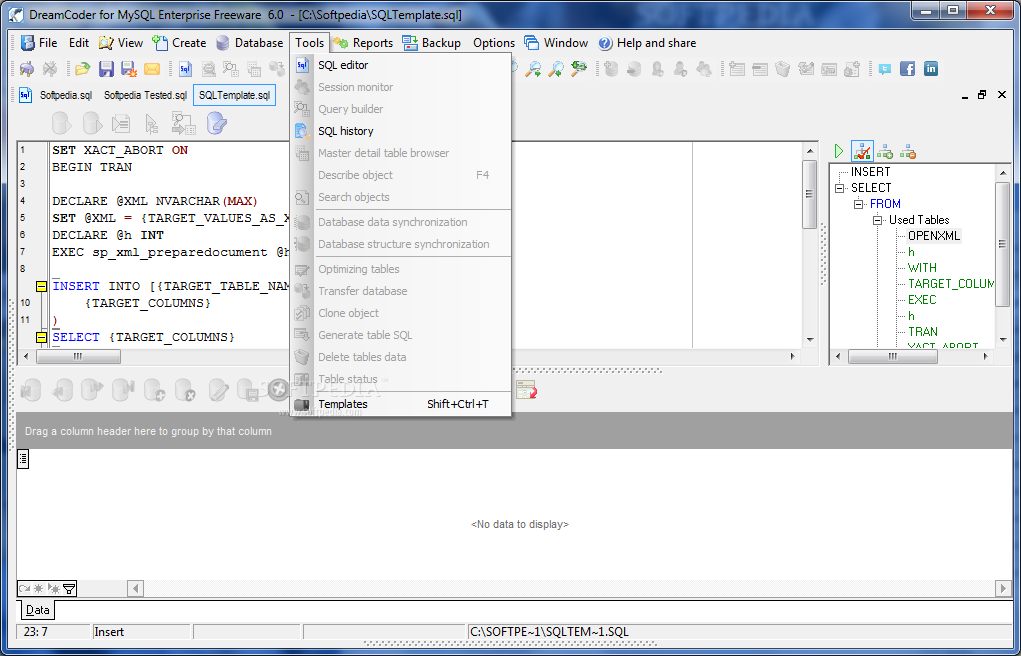Image resolution: width=1021 pixels, height=656 pixels.
Task: Select the EXEC tree item
Action: click(x=921, y=300)
